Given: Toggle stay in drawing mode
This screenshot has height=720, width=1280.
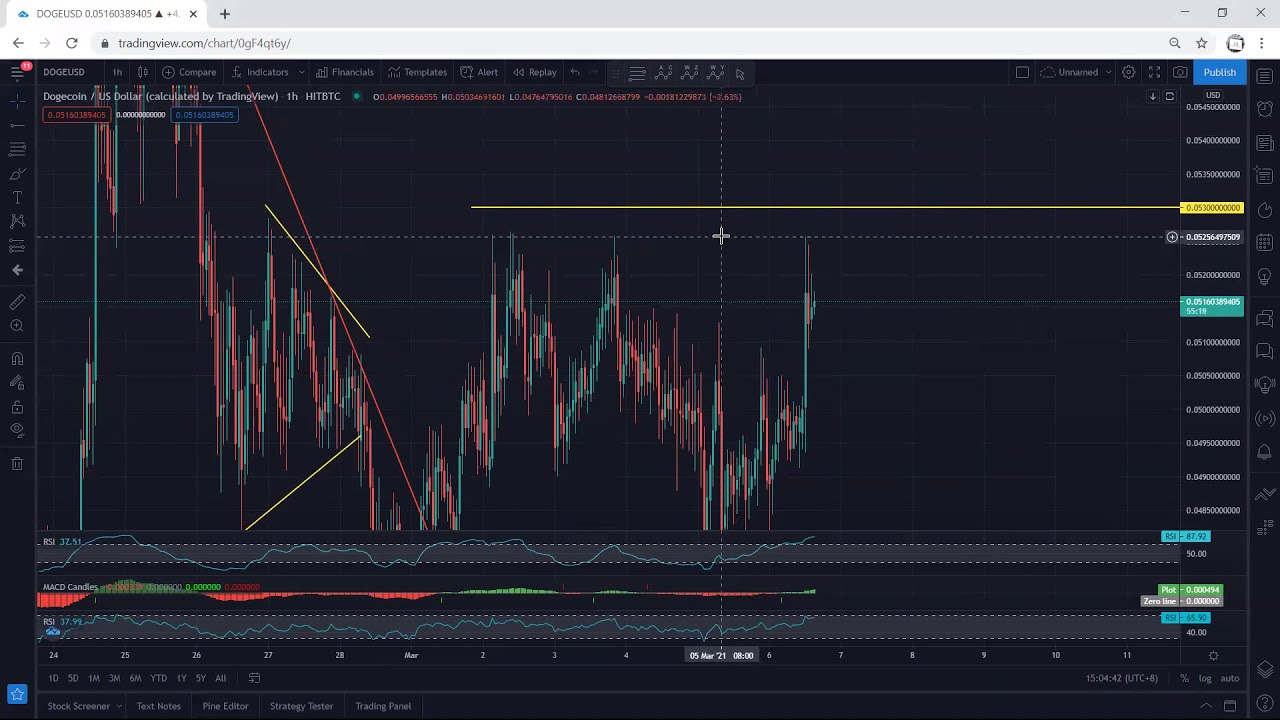Looking at the screenshot, I should 17,383.
